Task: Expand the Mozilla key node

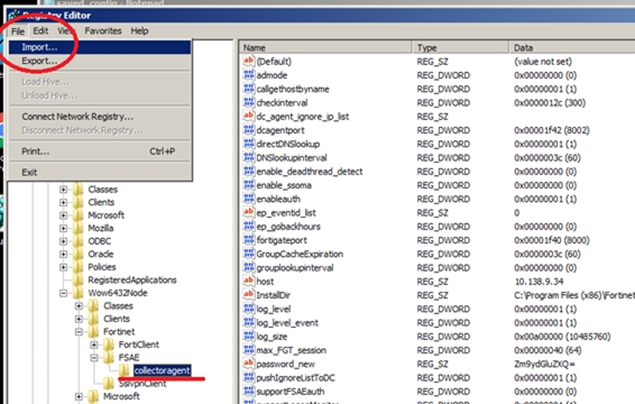Action: click(x=63, y=229)
